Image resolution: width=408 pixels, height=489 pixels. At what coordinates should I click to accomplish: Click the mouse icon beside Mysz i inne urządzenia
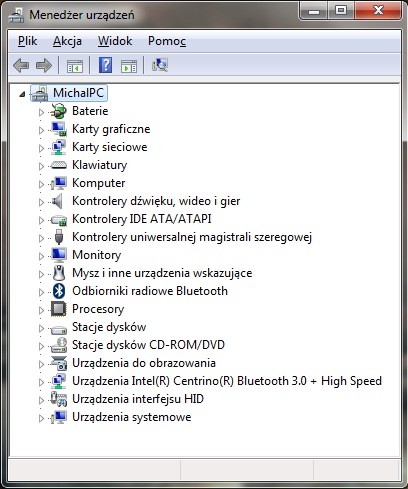pyautogui.click(x=59, y=273)
